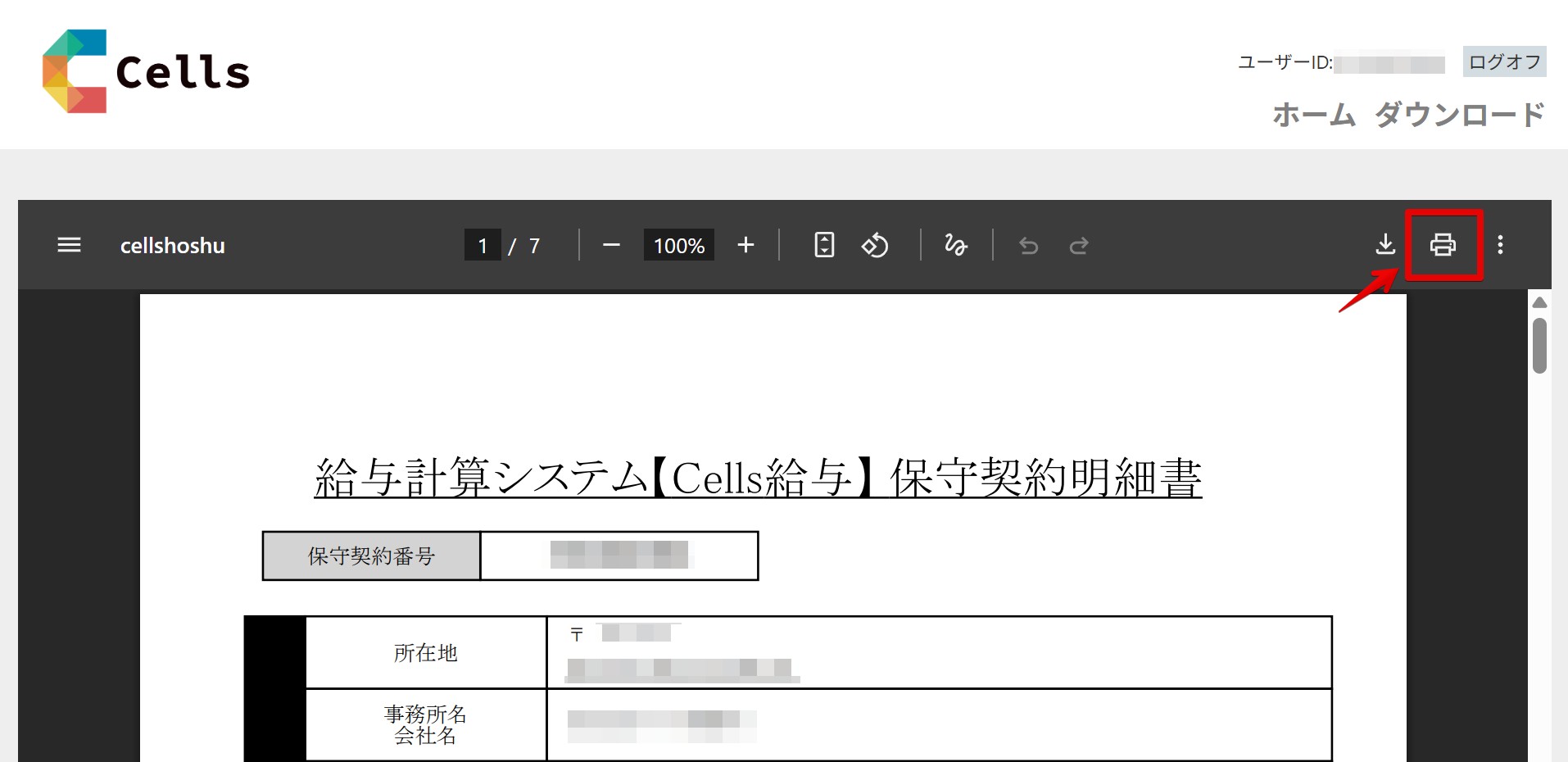The image size is (1568, 762).
Task: Click the scrollbar up arrow
Action: [x=1539, y=303]
